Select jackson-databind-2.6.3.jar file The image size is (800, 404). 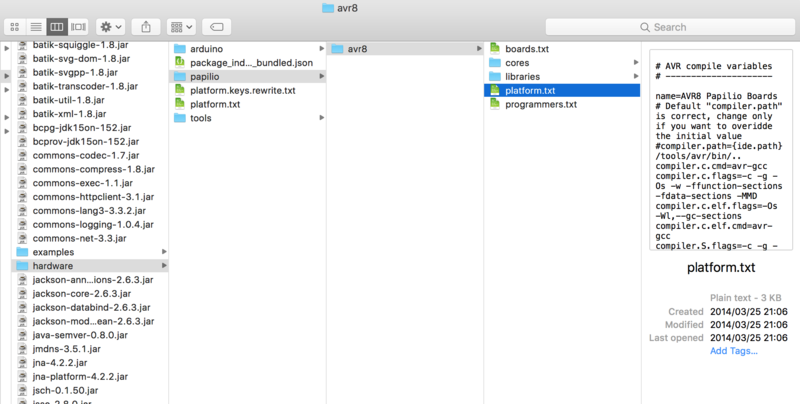click(x=90, y=307)
